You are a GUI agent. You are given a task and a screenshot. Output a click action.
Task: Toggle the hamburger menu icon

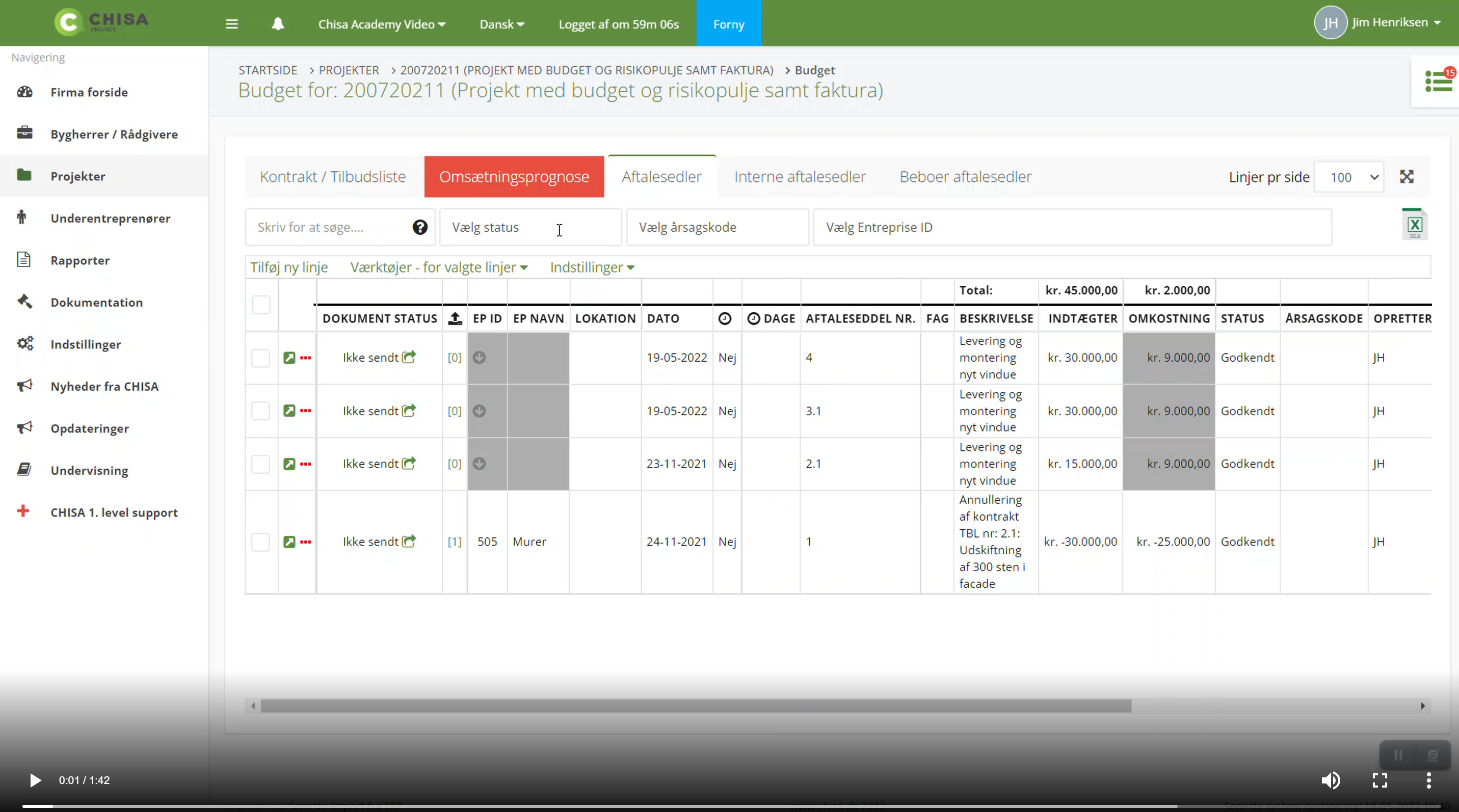232,24
